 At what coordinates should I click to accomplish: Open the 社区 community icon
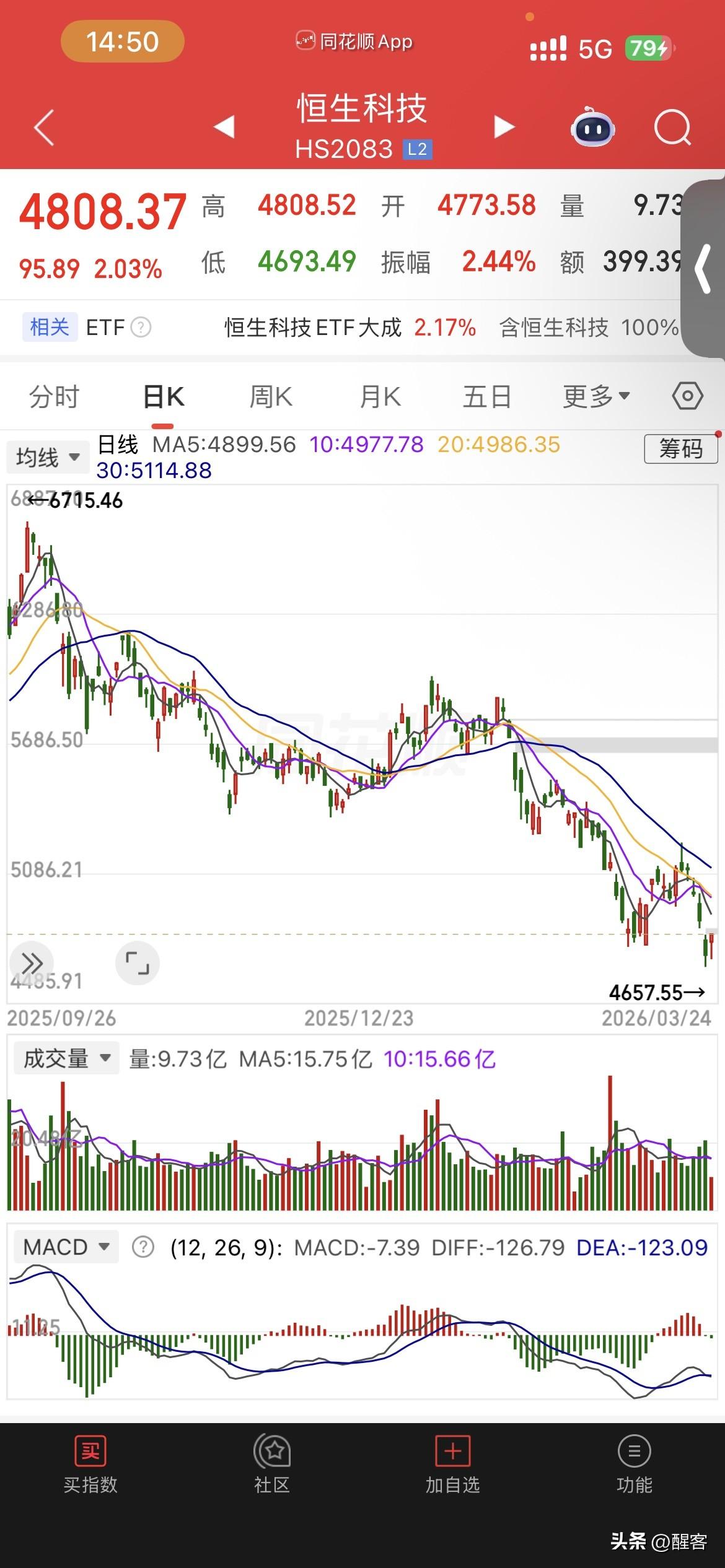coord(271,1451)
